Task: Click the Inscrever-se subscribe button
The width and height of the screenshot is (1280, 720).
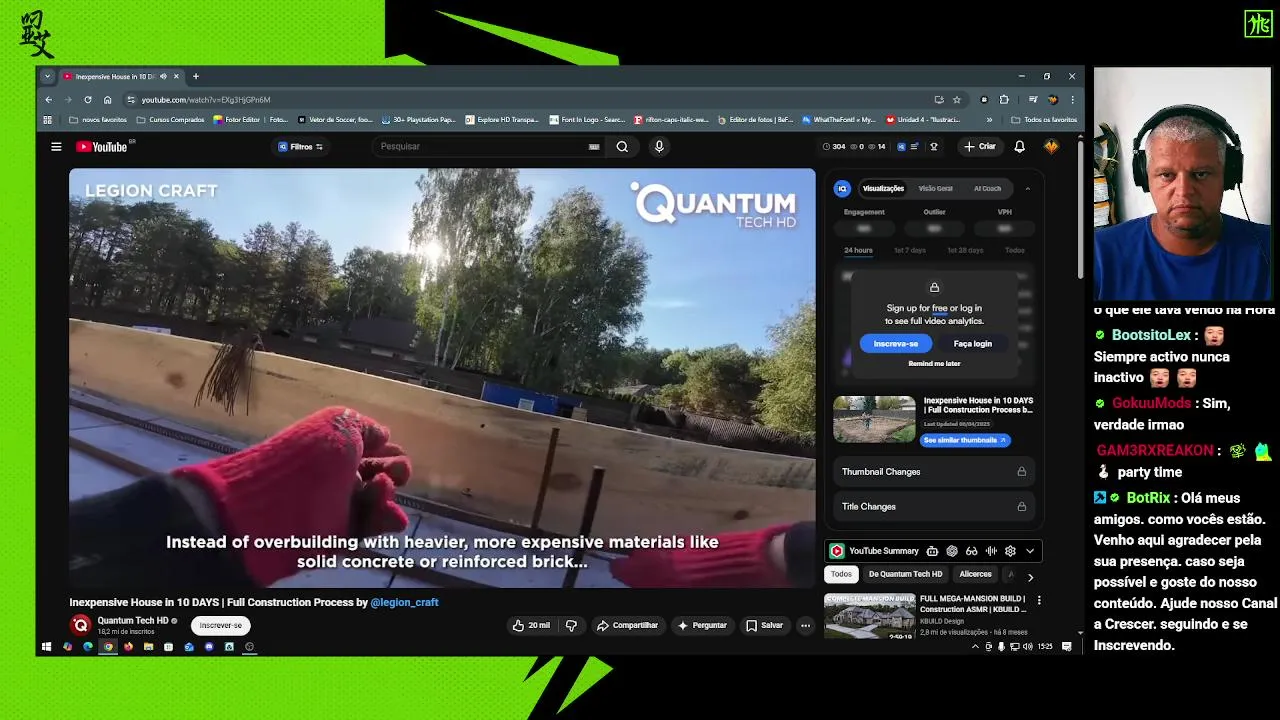Action: (221, 625)
